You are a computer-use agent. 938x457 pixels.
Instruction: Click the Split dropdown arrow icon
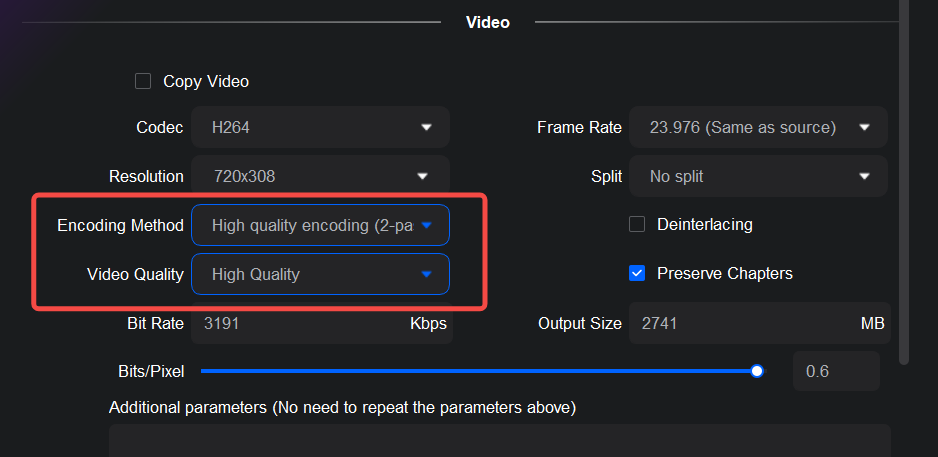click(864, 177)
